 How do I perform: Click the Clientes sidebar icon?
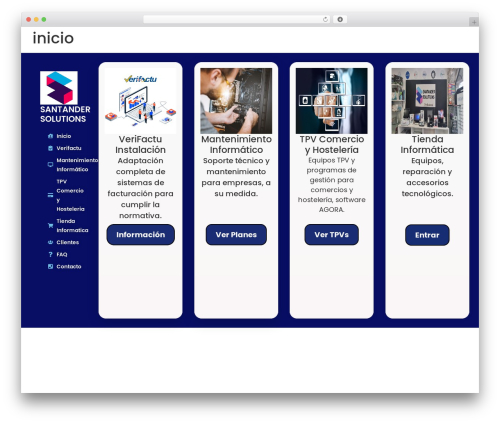point(50,242)
